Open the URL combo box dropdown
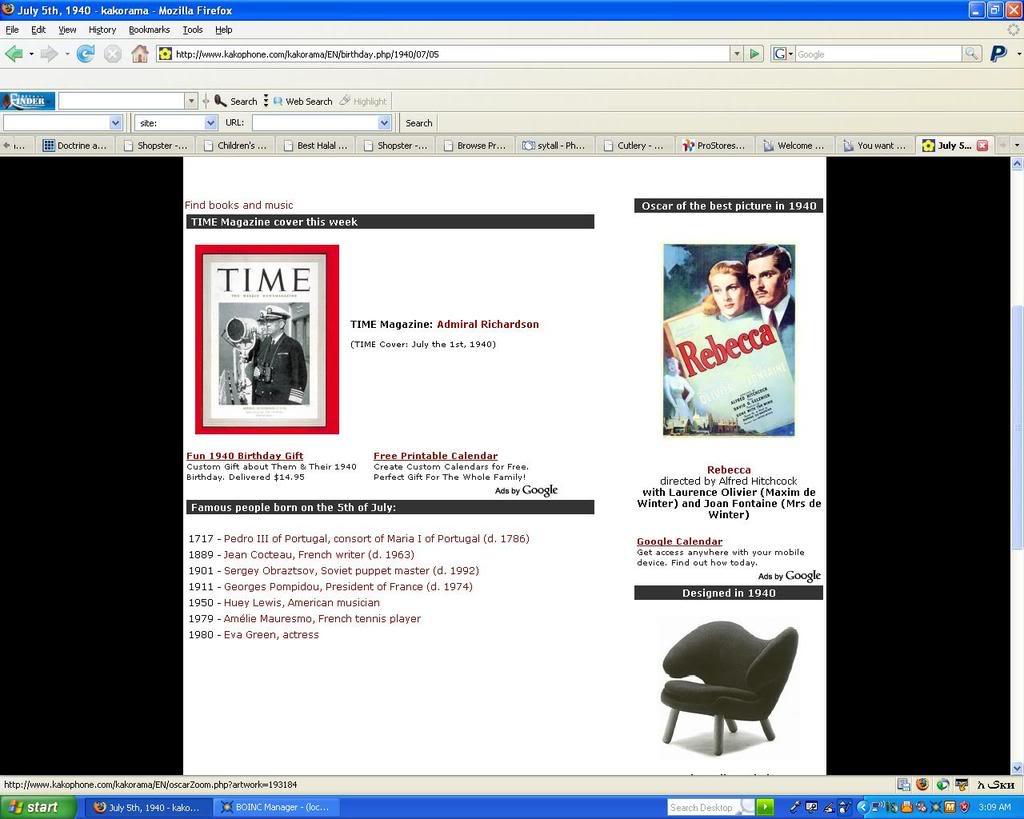Screen dimensions: 1024x819 click(x=384, y=123)
